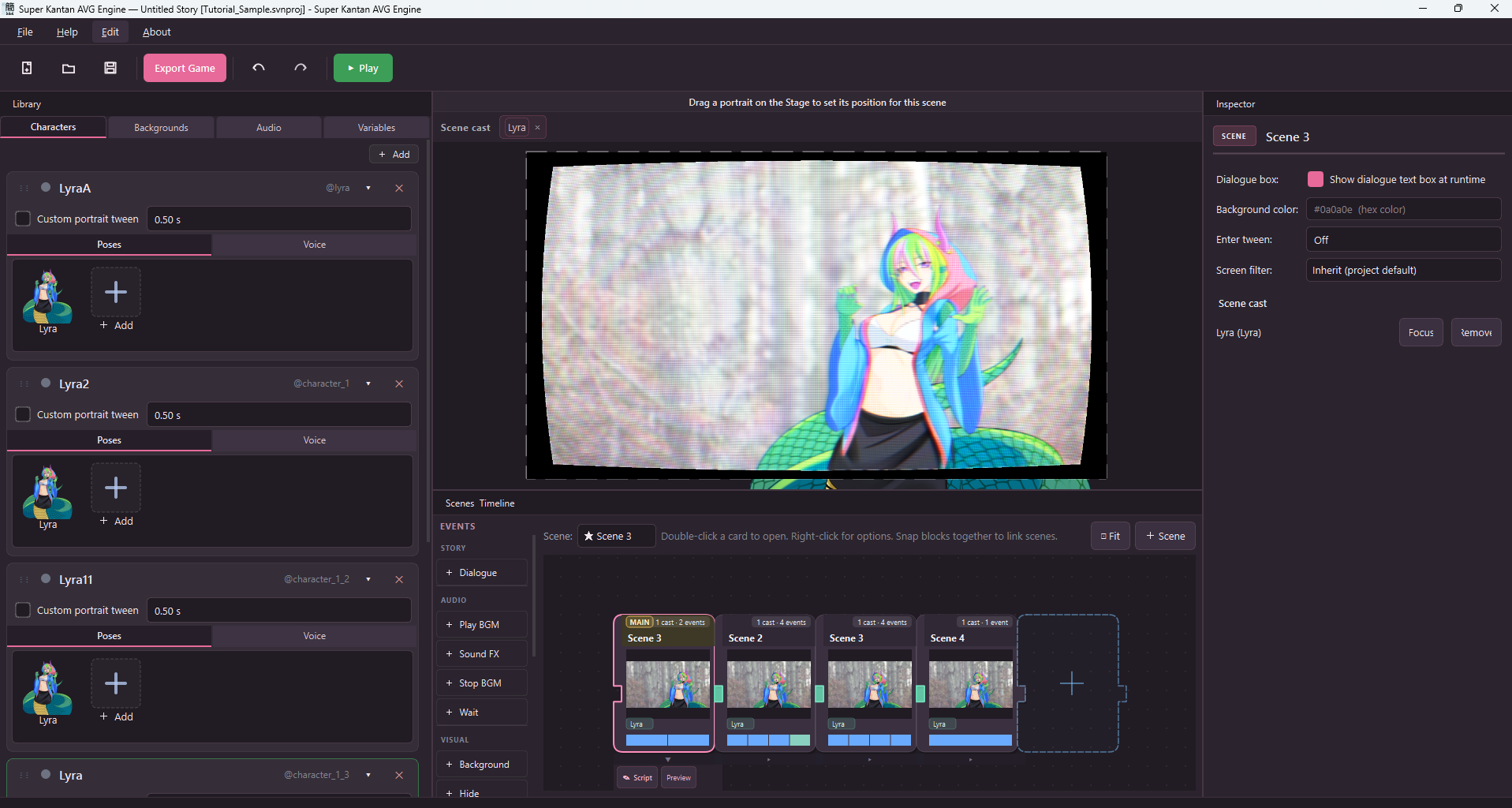Click the Lyra11 color dot
The height and width of the screenshot is (808, 1512).
click(46, 578)
